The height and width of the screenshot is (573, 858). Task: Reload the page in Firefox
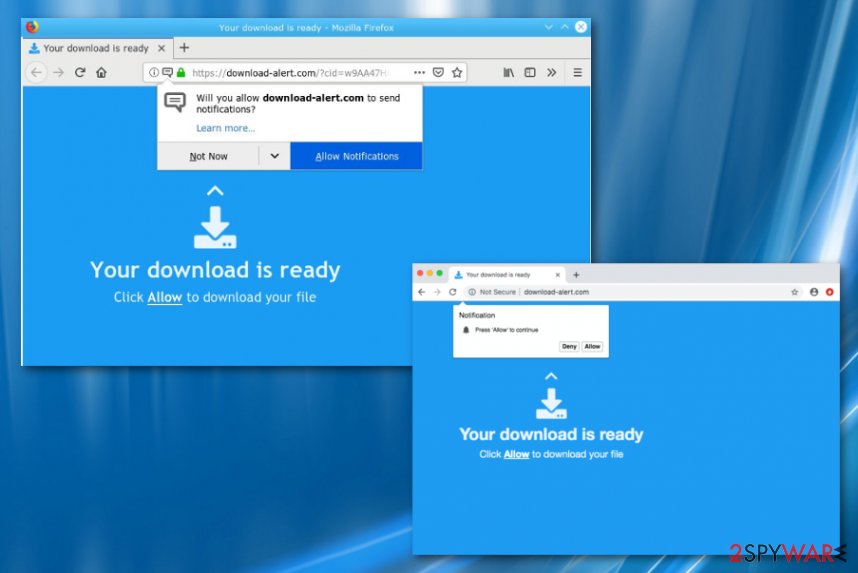point(80,72)
